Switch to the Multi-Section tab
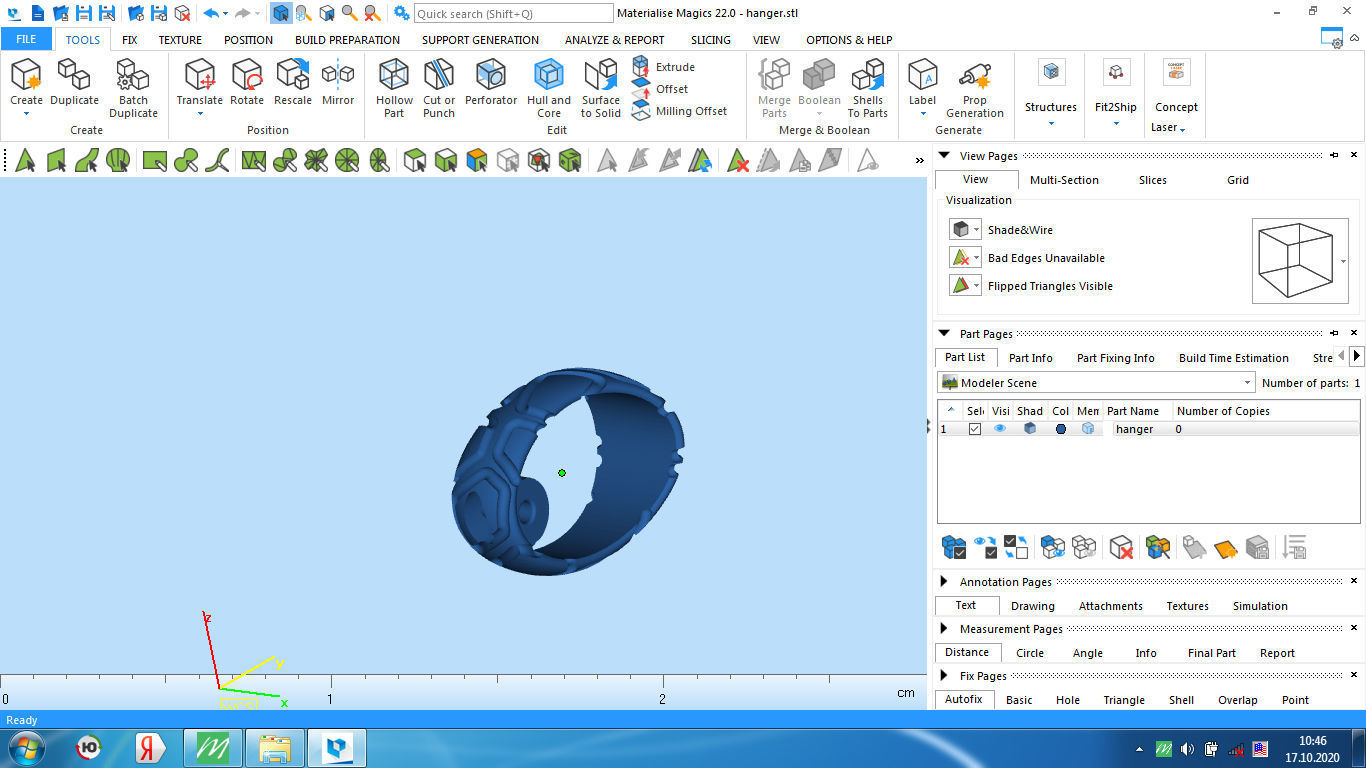 point(1064,180)
